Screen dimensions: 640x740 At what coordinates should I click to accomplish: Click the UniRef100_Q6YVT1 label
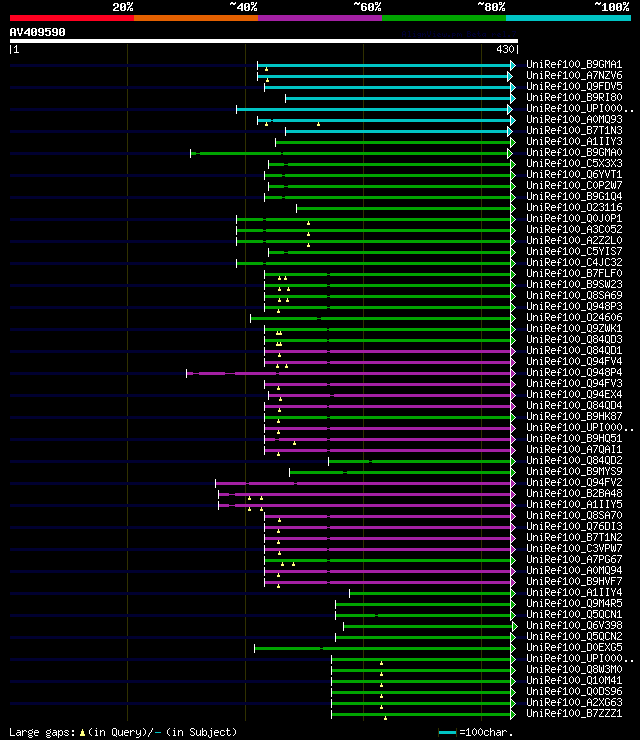(574, 175)
